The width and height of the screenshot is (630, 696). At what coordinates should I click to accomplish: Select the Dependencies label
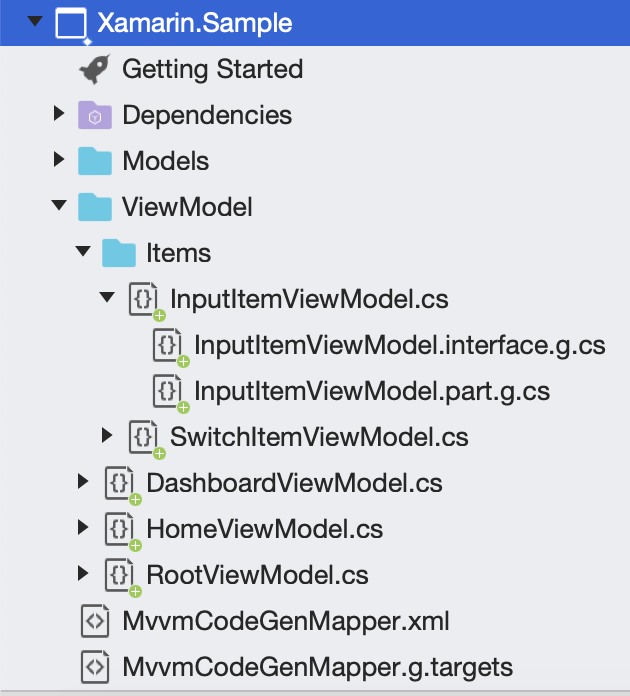click(x=207, y=115)
